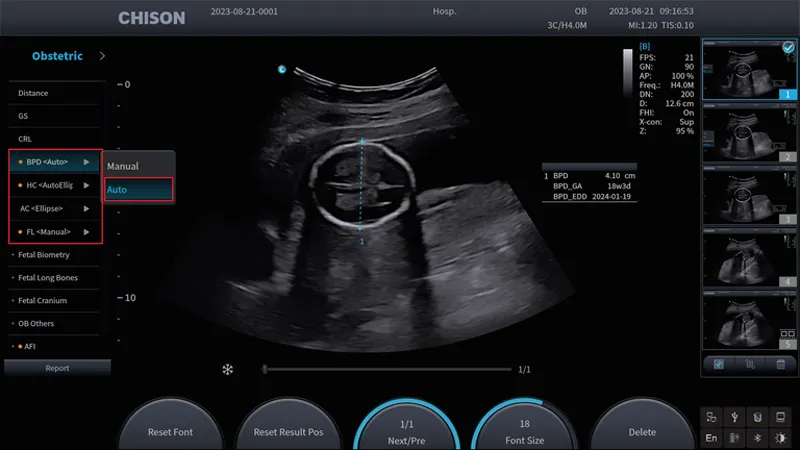Click the 3C/H4.0M probe label
This screenshot has height=450, width=800.
click(567, 25)
